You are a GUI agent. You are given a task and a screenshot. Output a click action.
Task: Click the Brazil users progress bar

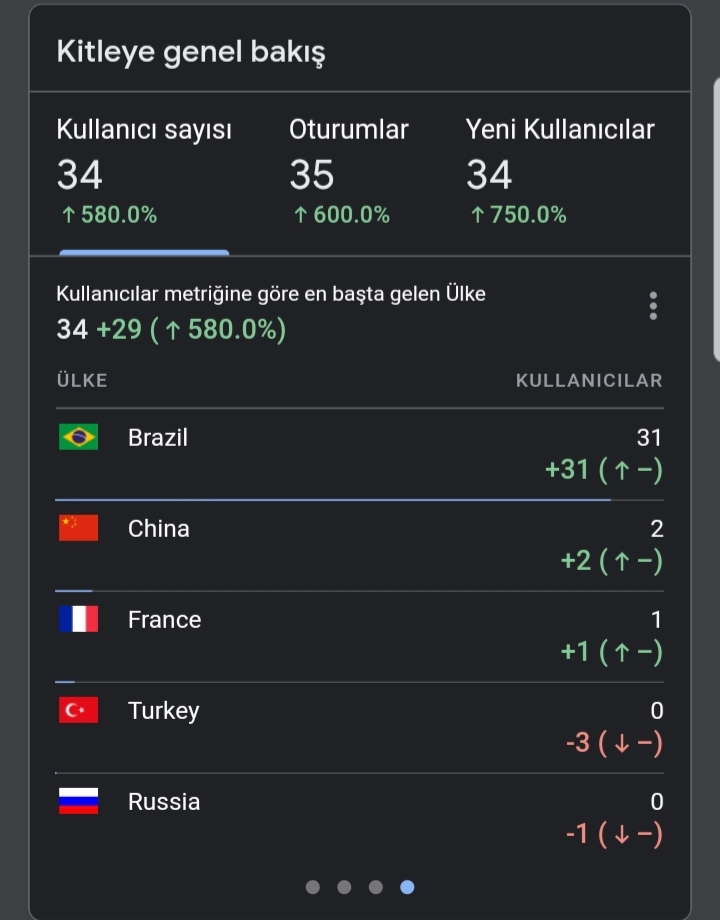[x=333, y=500]
